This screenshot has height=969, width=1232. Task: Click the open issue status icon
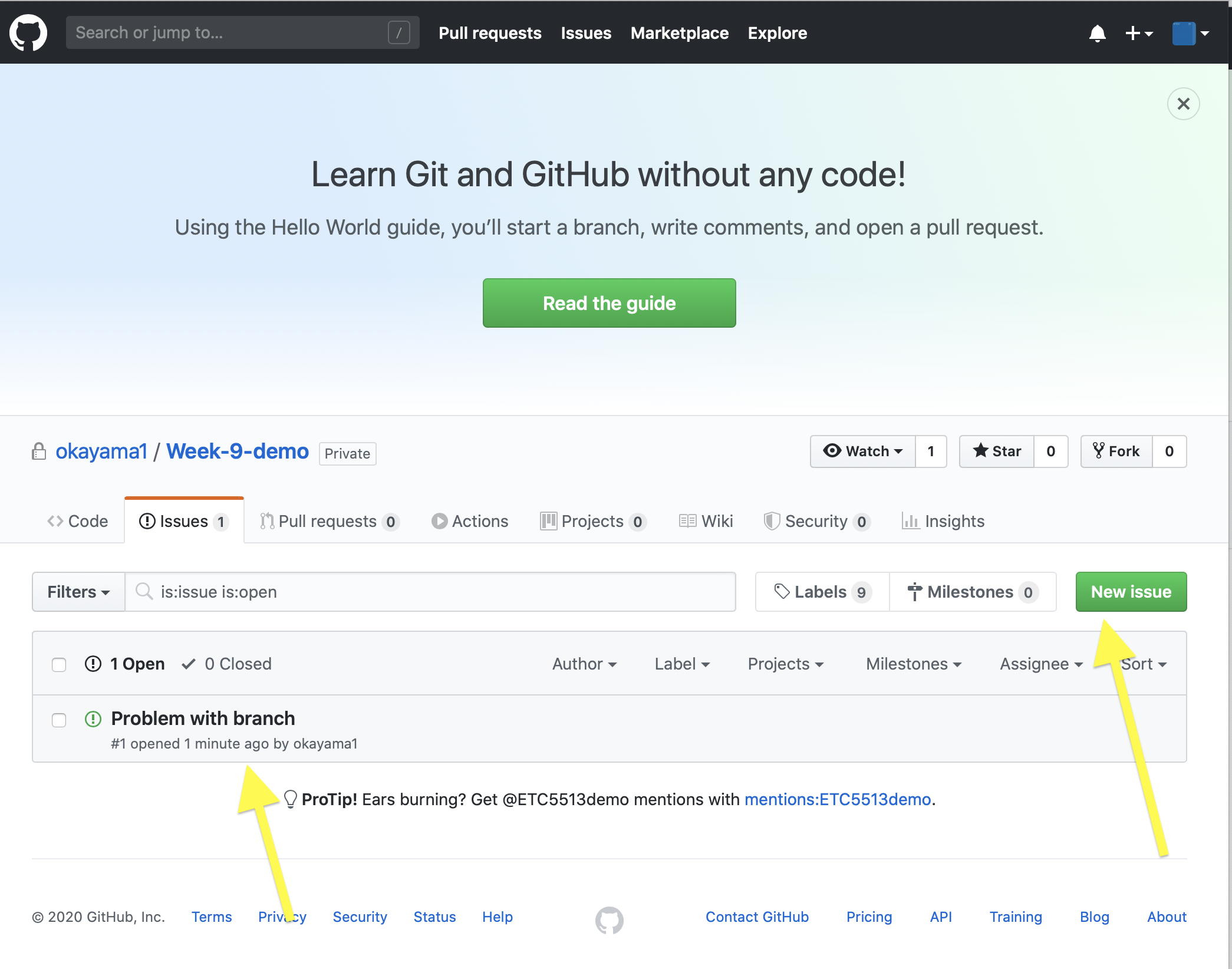93,719
